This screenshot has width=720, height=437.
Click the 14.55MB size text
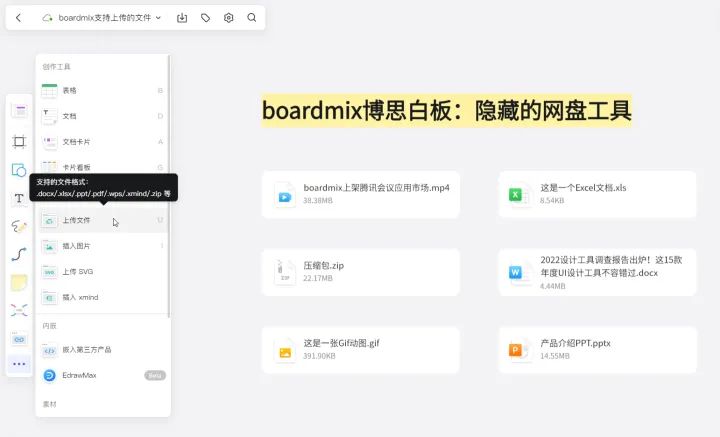555,356
